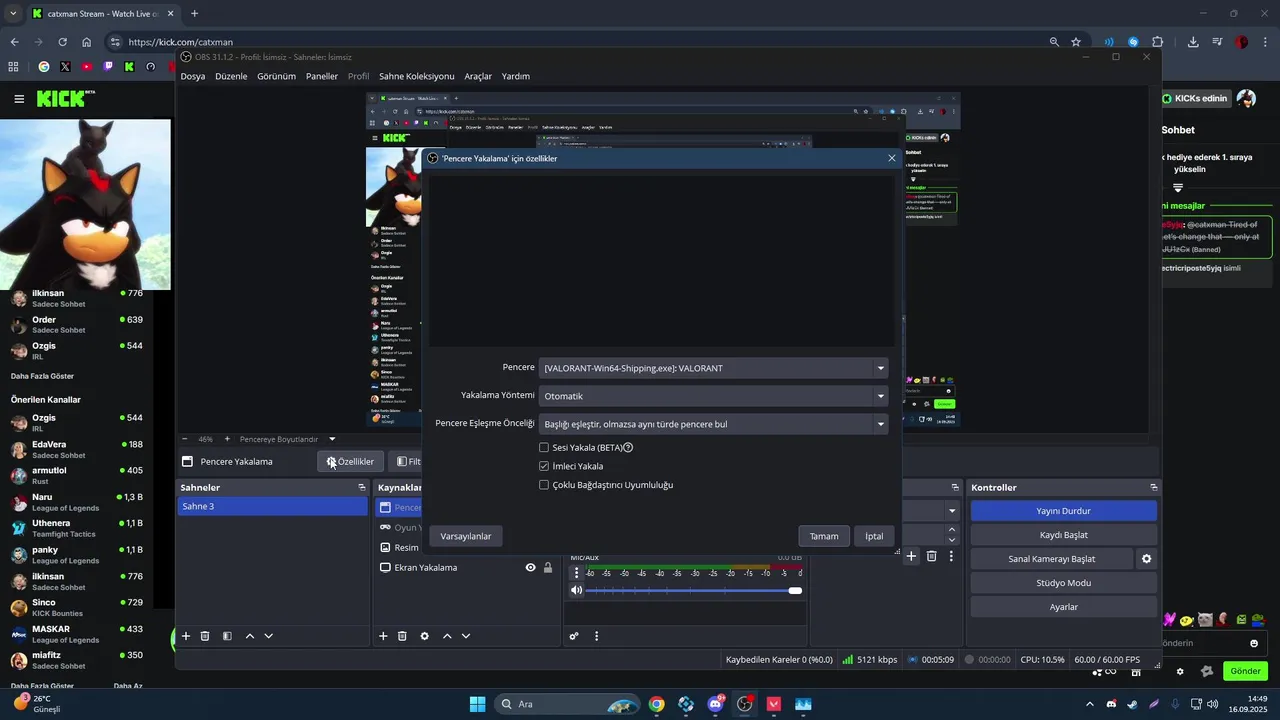This screenshot has height=720, width=1280.
Task: Enable Çoklu Bağdaştırıcı Uyumluluğu checkbox
Action: [544, 485]
